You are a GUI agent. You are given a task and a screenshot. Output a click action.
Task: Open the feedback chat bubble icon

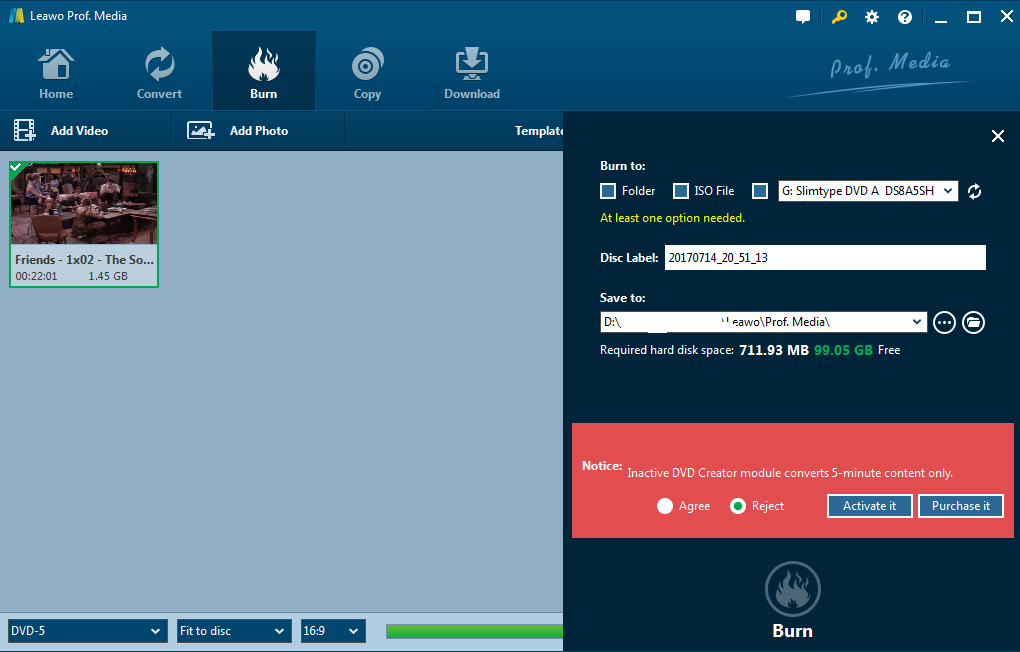point(803,17)
